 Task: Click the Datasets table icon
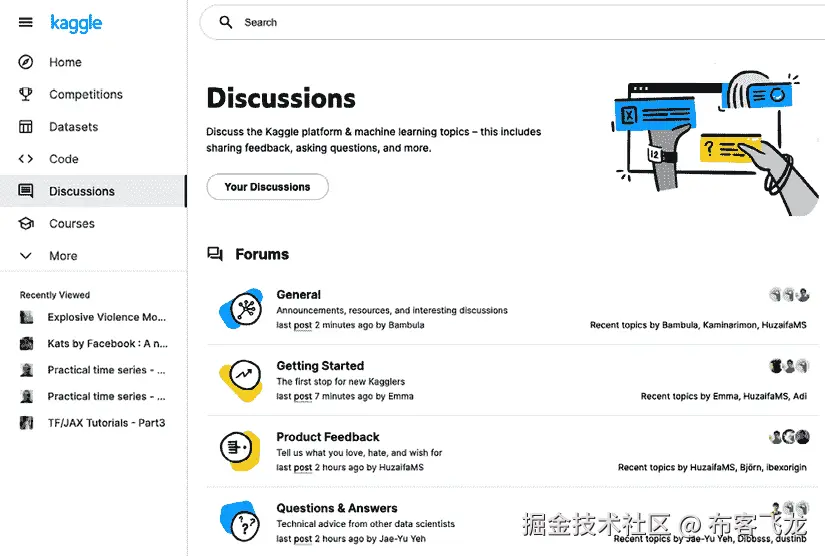tap(26, 127)
